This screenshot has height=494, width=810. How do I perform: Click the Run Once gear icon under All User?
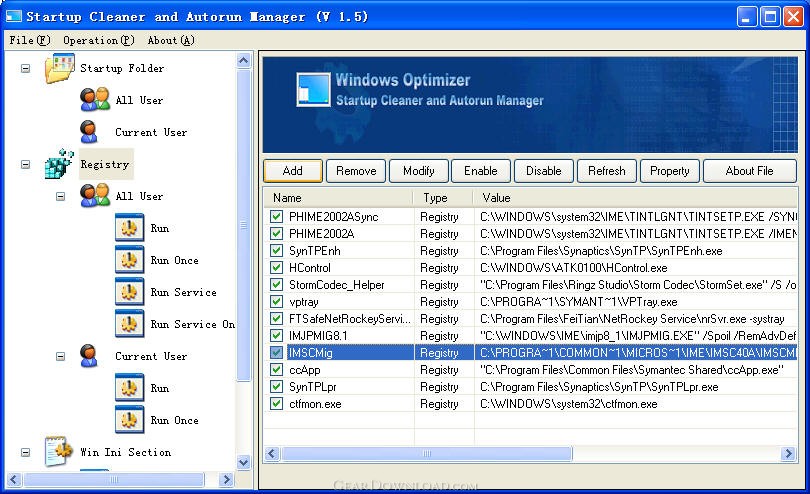129,260
